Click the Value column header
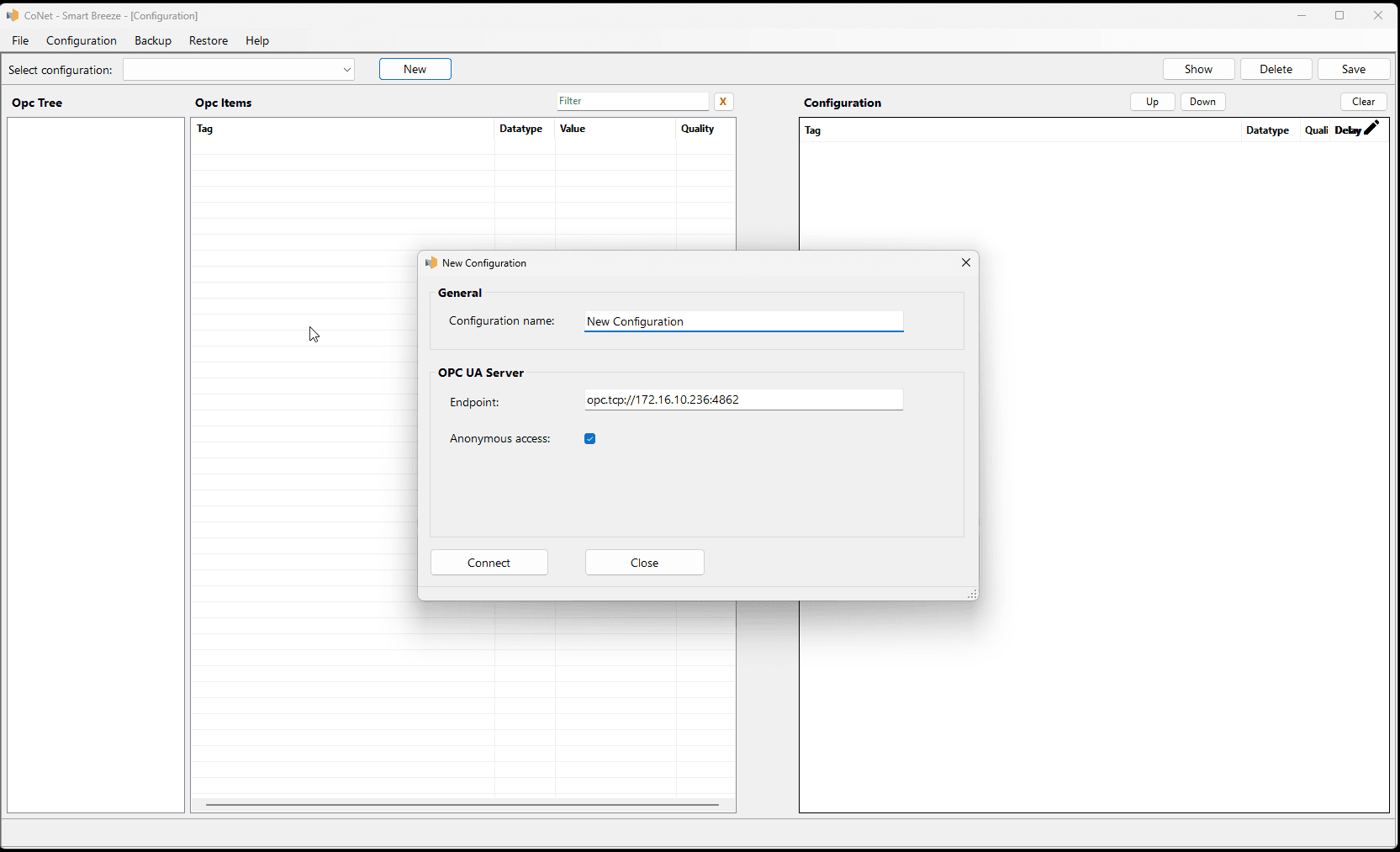Image resolution: width=1400 pixels, height=852 pixels. click(x=615, y=129)
